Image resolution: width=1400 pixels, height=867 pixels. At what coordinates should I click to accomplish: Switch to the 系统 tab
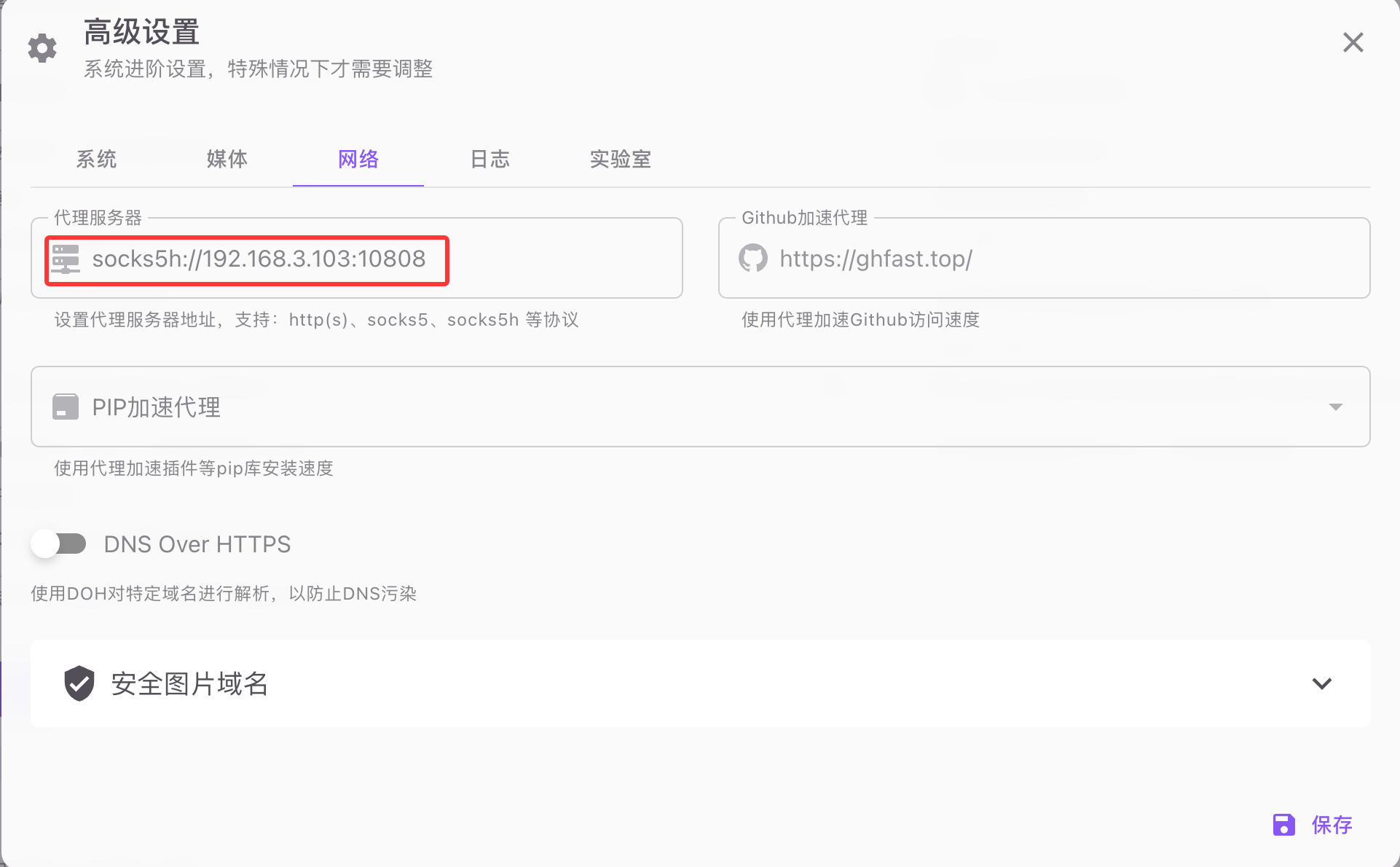pyautogui.click(x=96, y=159)
